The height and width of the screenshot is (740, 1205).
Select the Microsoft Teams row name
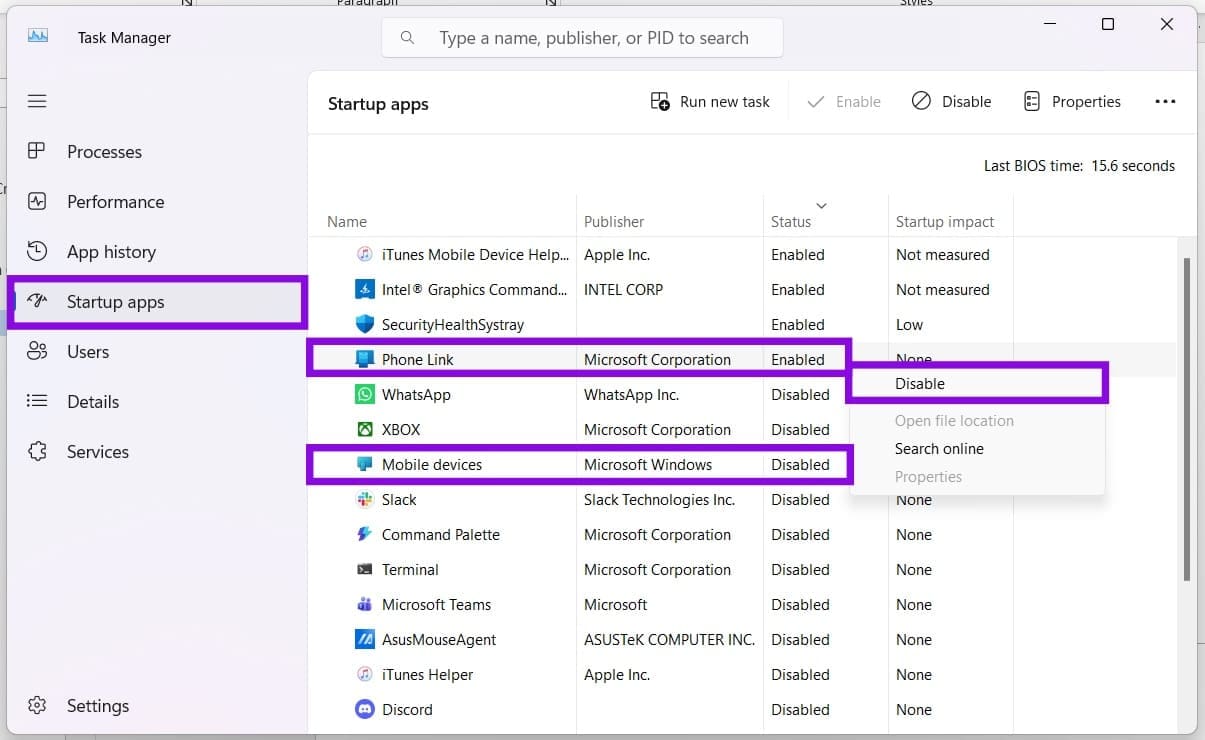(x=436, y=604)
